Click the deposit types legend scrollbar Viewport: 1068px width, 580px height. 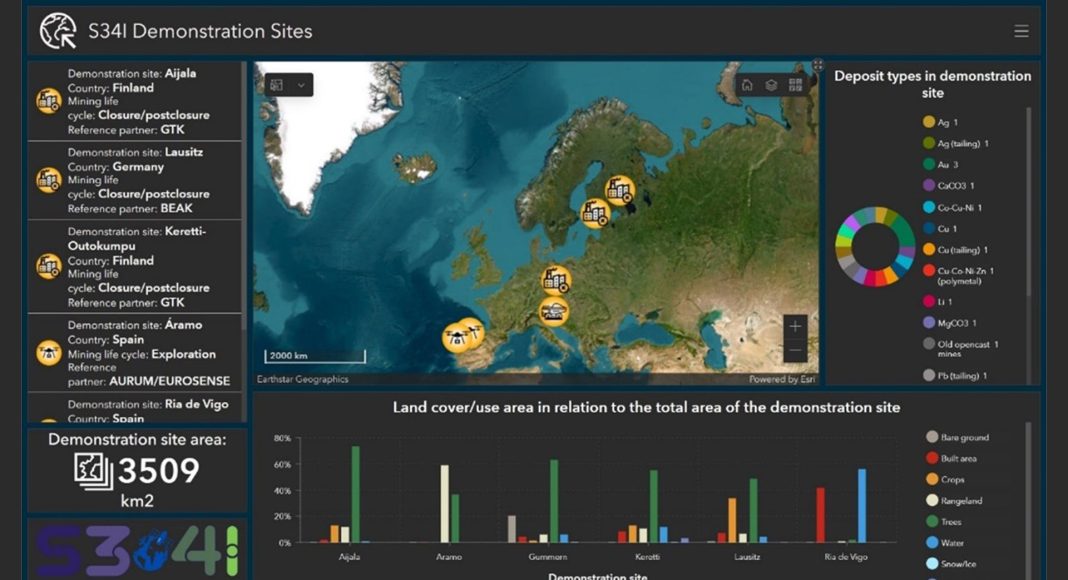click(1028, 200)
